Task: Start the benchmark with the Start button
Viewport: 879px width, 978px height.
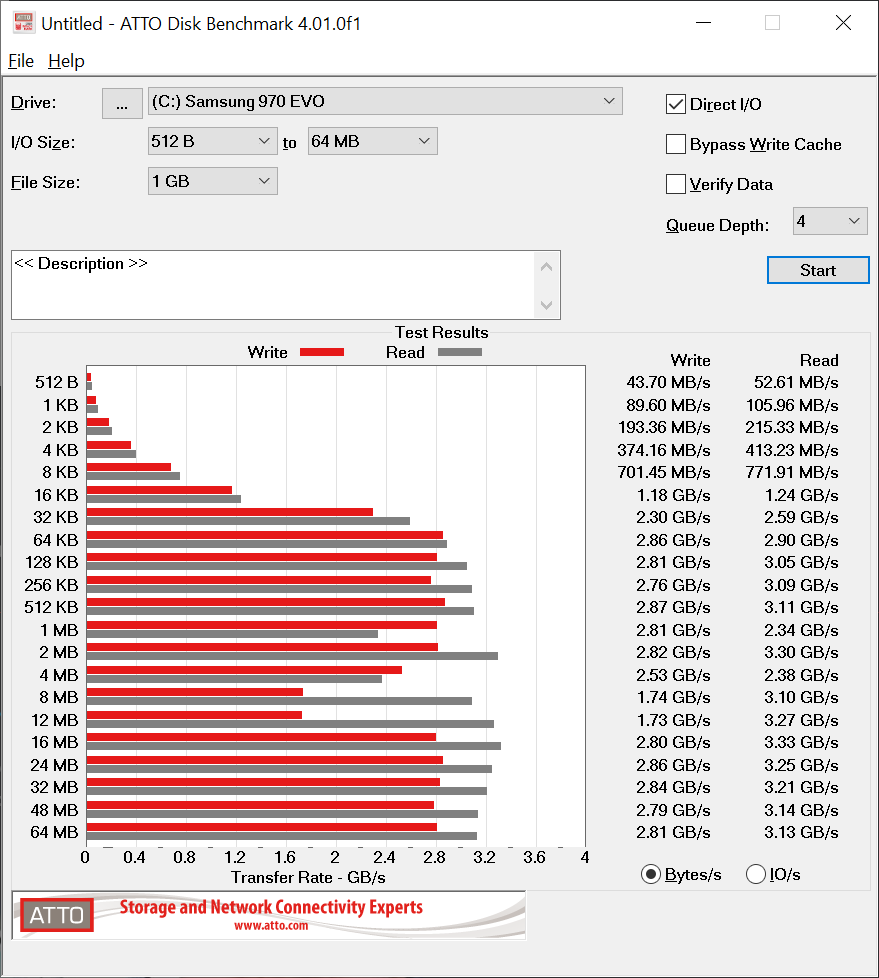Action: (818, 270)
